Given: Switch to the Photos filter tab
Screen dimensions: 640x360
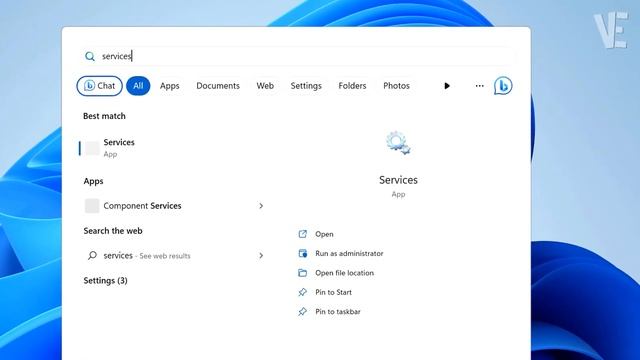Looking at the screenshot, I should [x=396, y=86].
